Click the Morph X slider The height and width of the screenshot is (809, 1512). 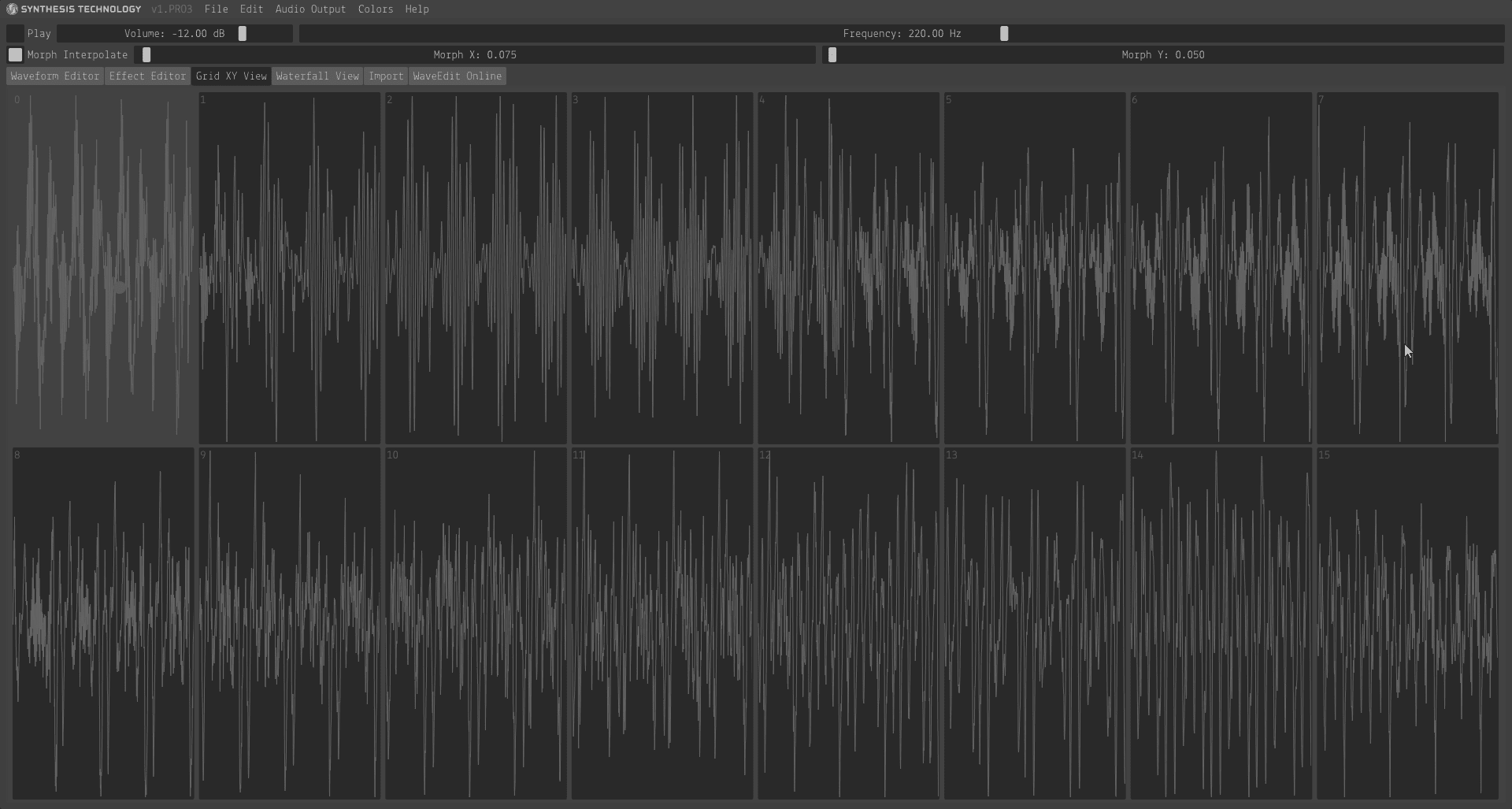coord(475,55)
